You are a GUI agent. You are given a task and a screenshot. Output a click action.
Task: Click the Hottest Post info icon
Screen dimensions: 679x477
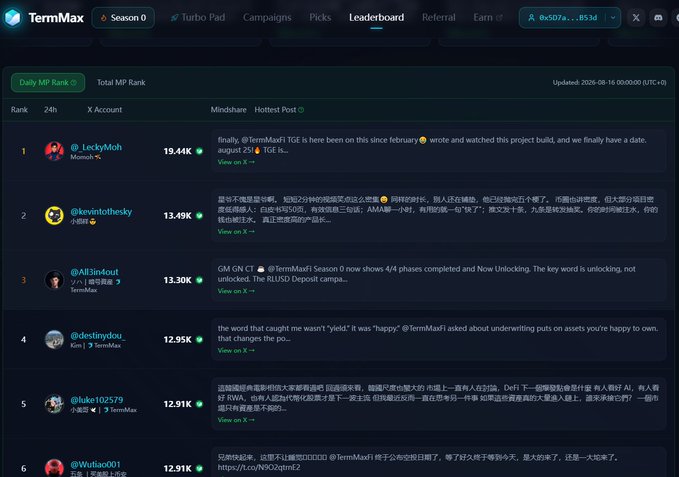[301, 110]
